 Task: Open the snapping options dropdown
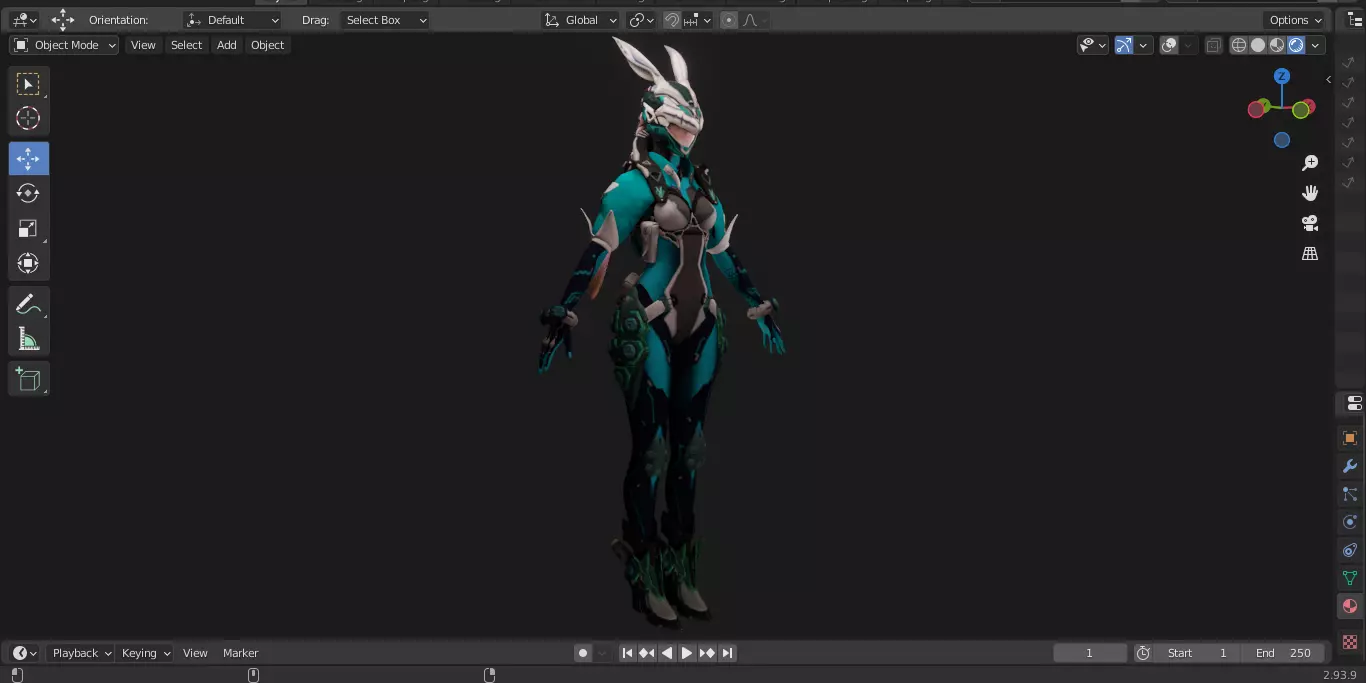(x=698, y=20)
